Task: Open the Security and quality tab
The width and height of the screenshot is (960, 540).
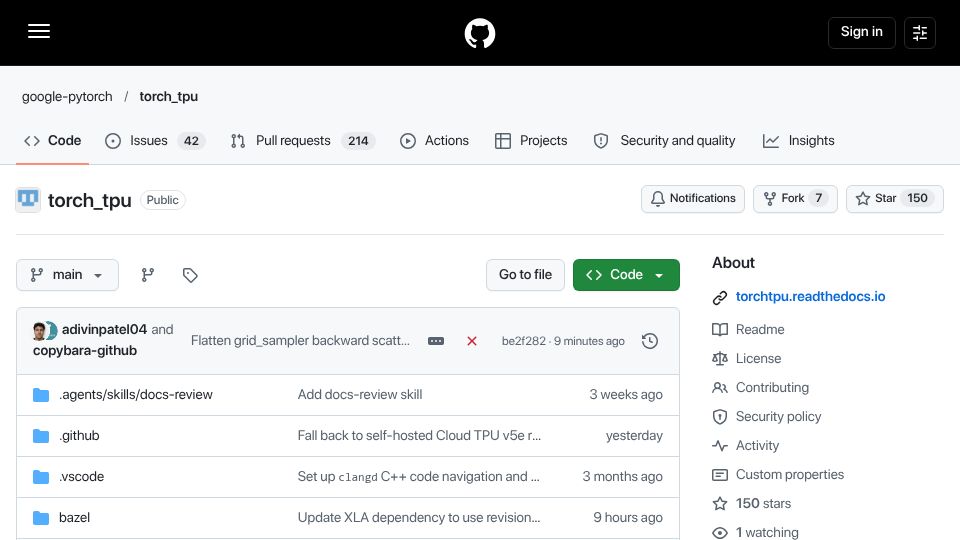Action: click(x=664, y=141)
